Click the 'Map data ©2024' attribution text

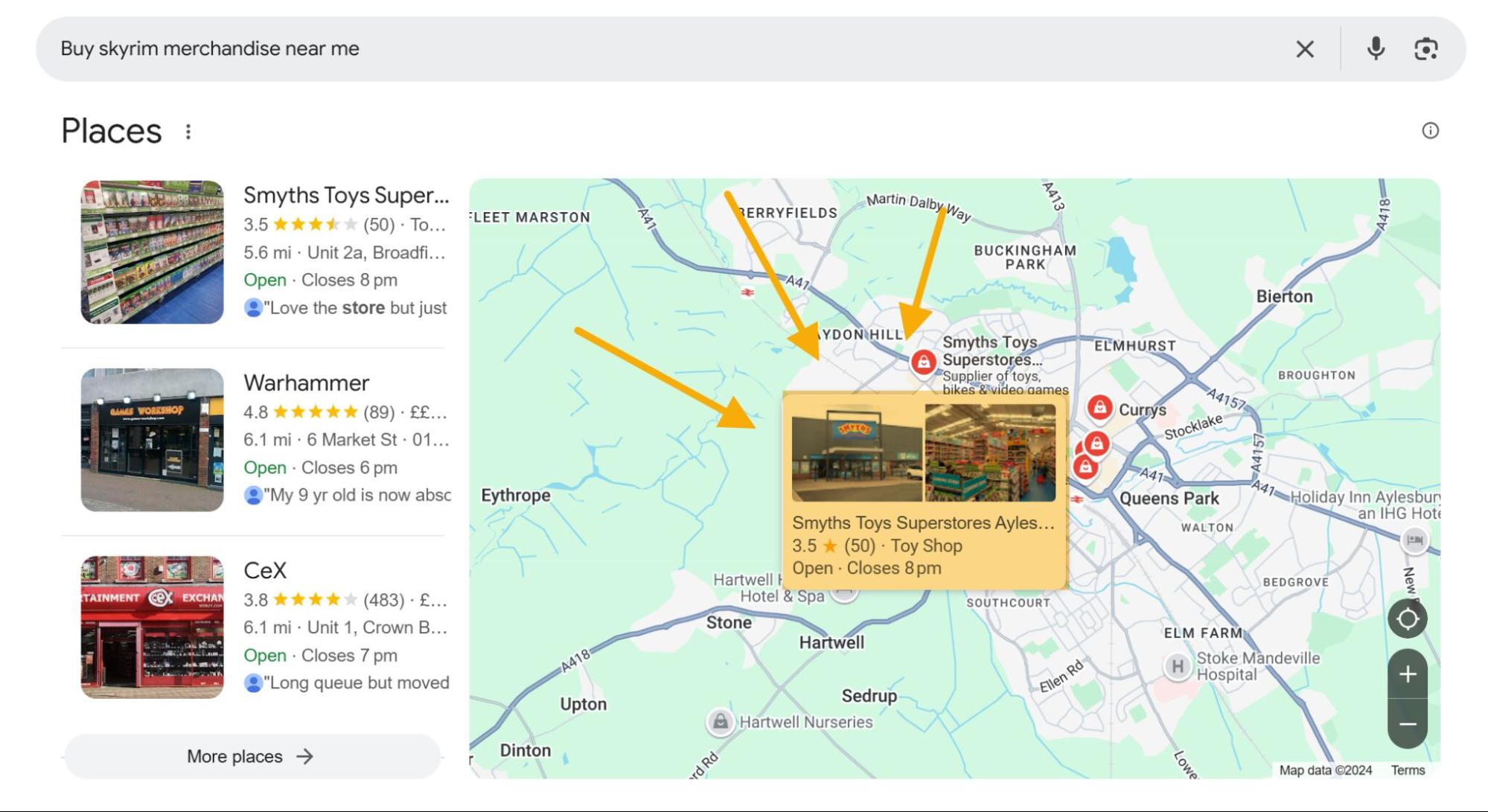click(x=1325, y=770)
